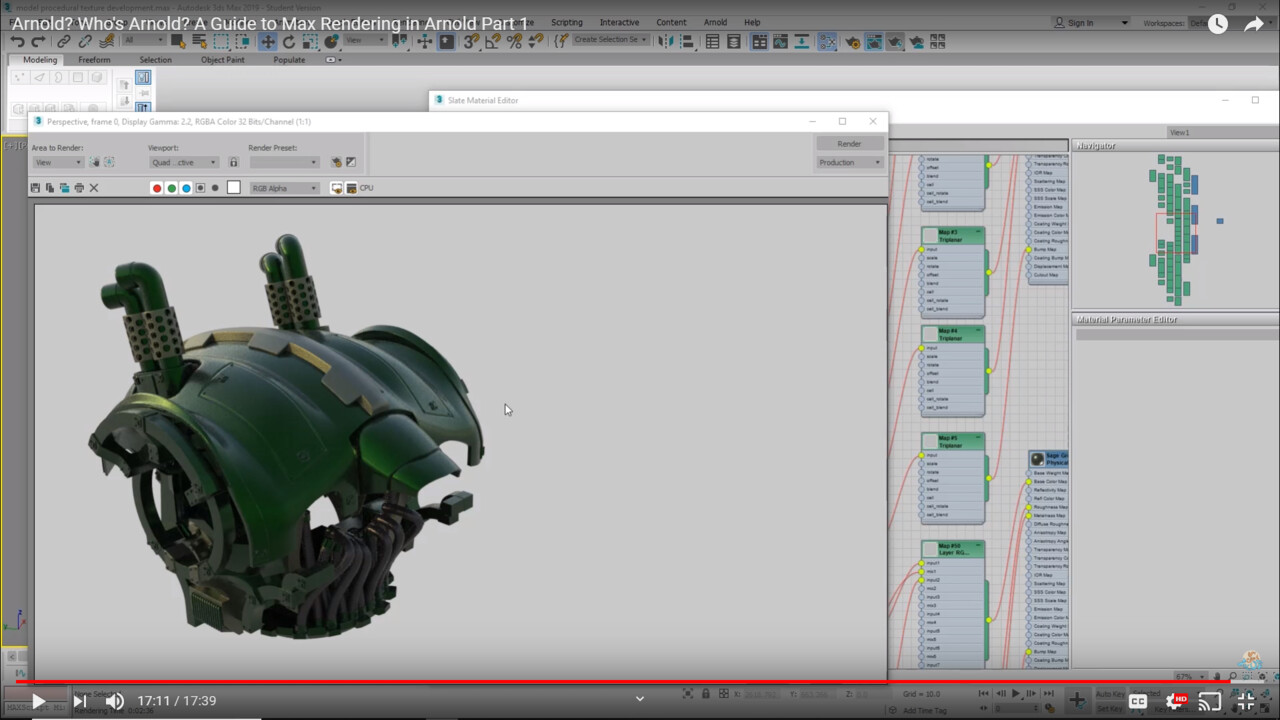Switch to the Freeform ribbon tab
This screenshot has height=720, width=1280.
click(x=94, y=60)
